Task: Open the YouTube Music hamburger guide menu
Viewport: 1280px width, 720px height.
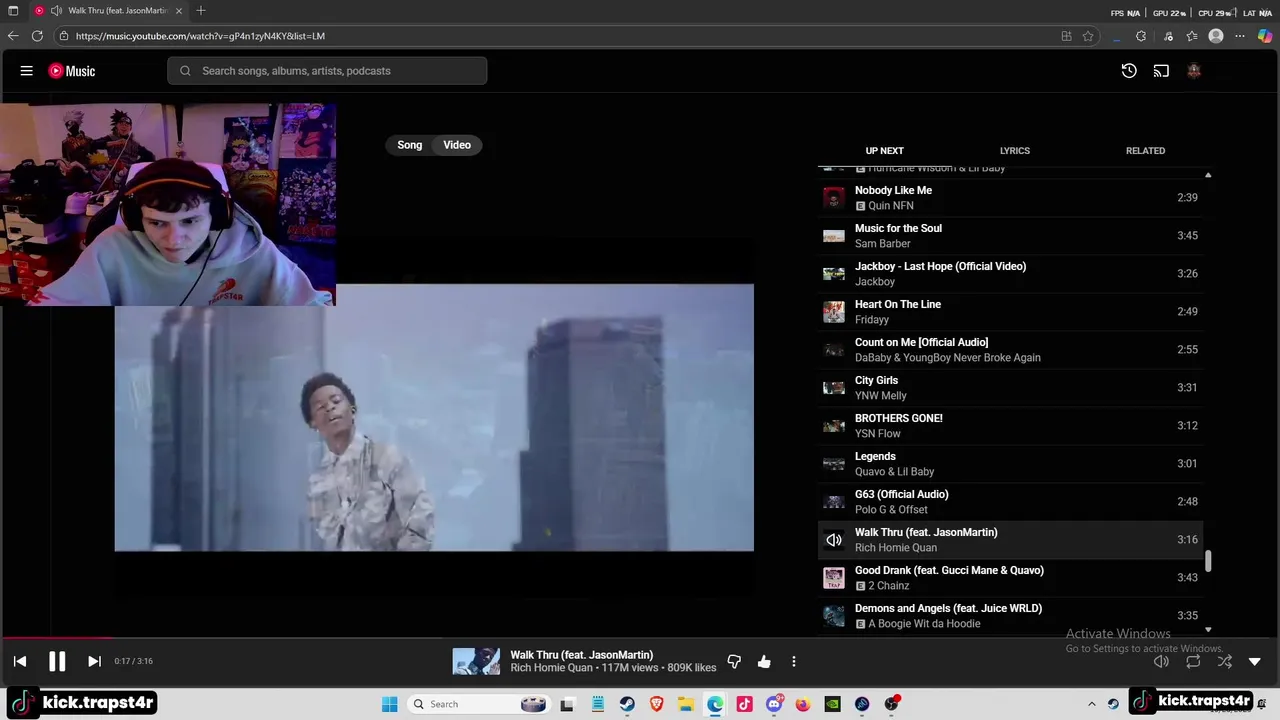Action: pos(27,71)
